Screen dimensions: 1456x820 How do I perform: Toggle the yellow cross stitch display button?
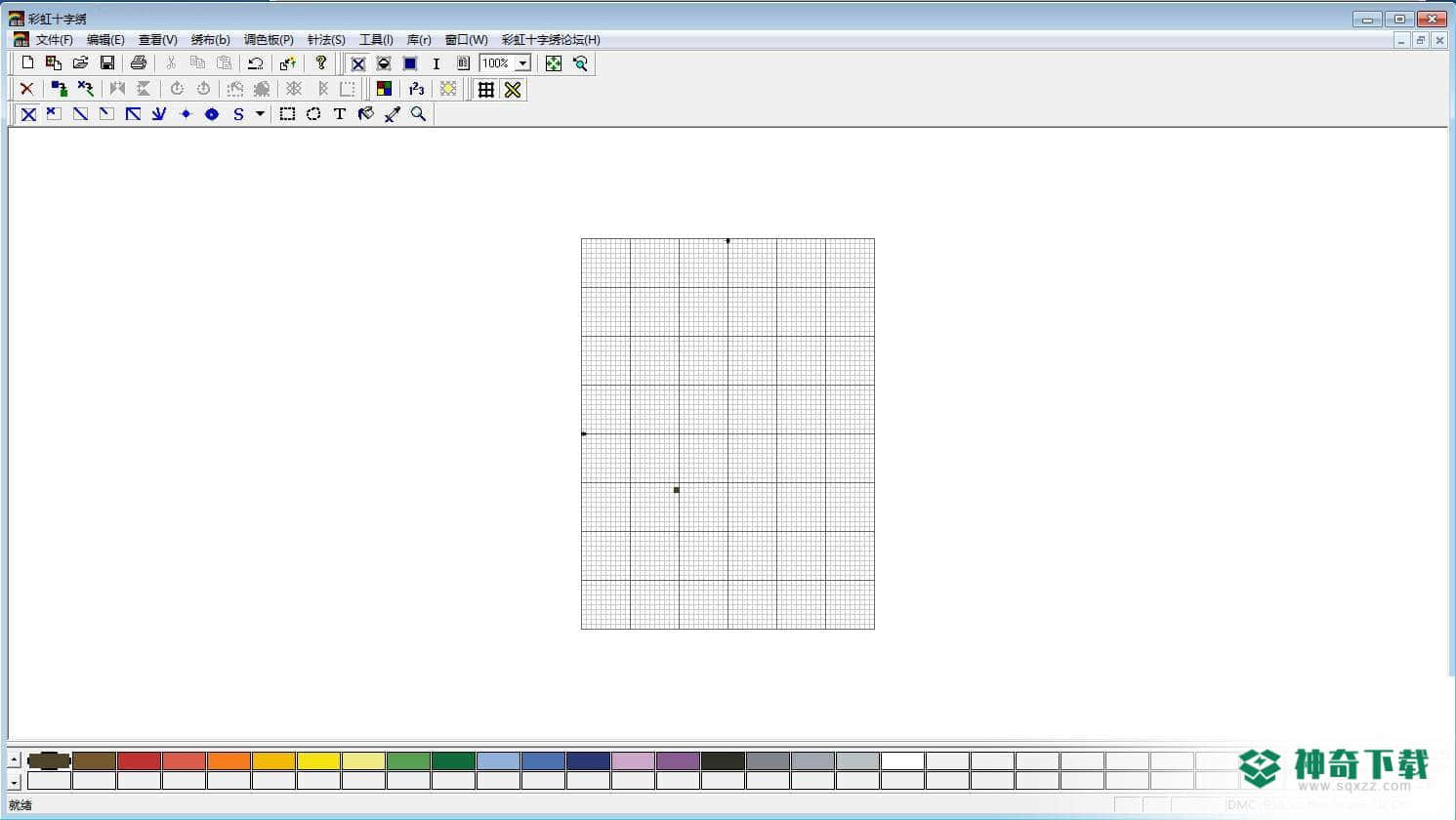point(513,89)
